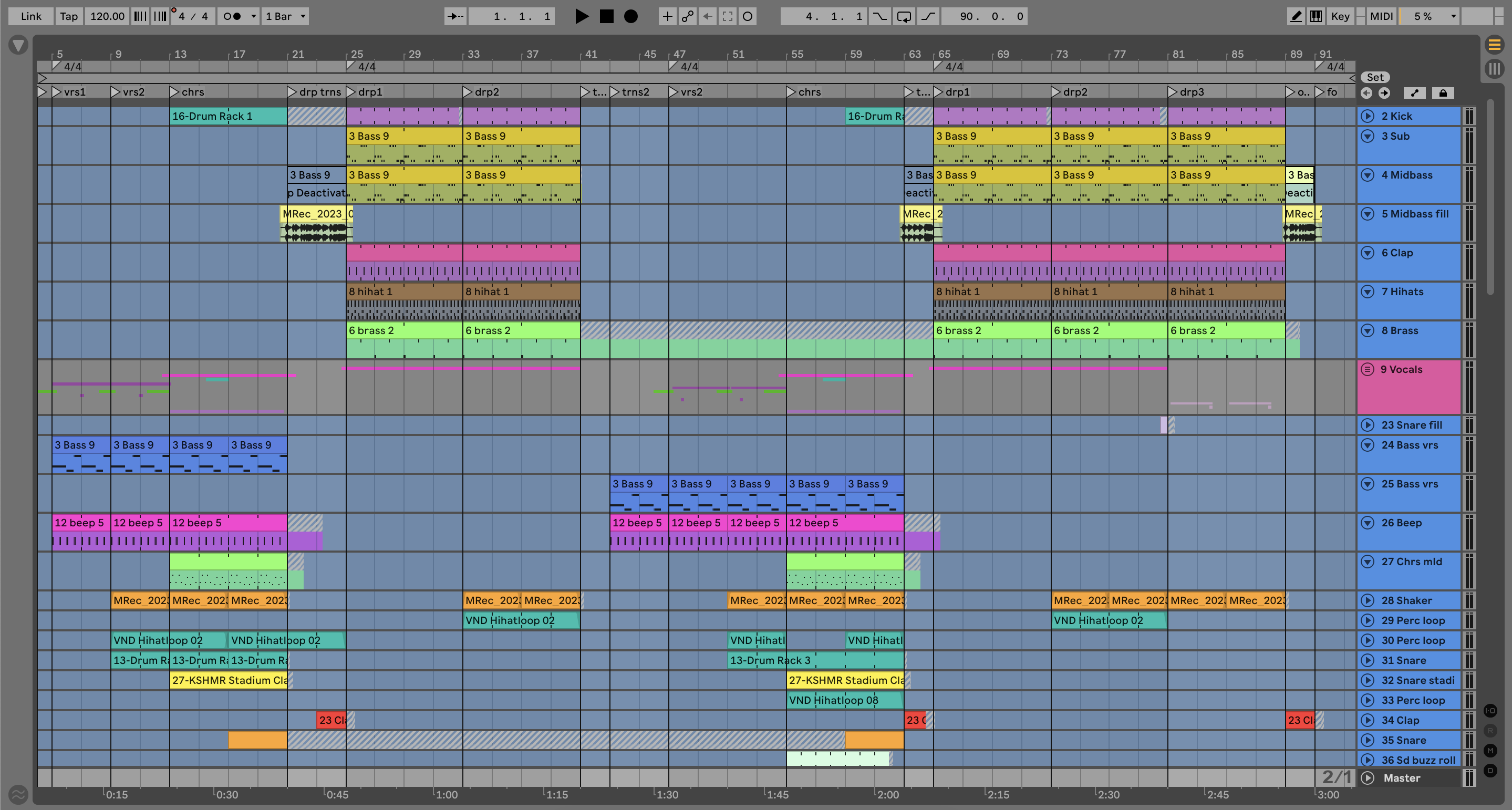
Task: Click the Stop transport button
Action: 606,16
